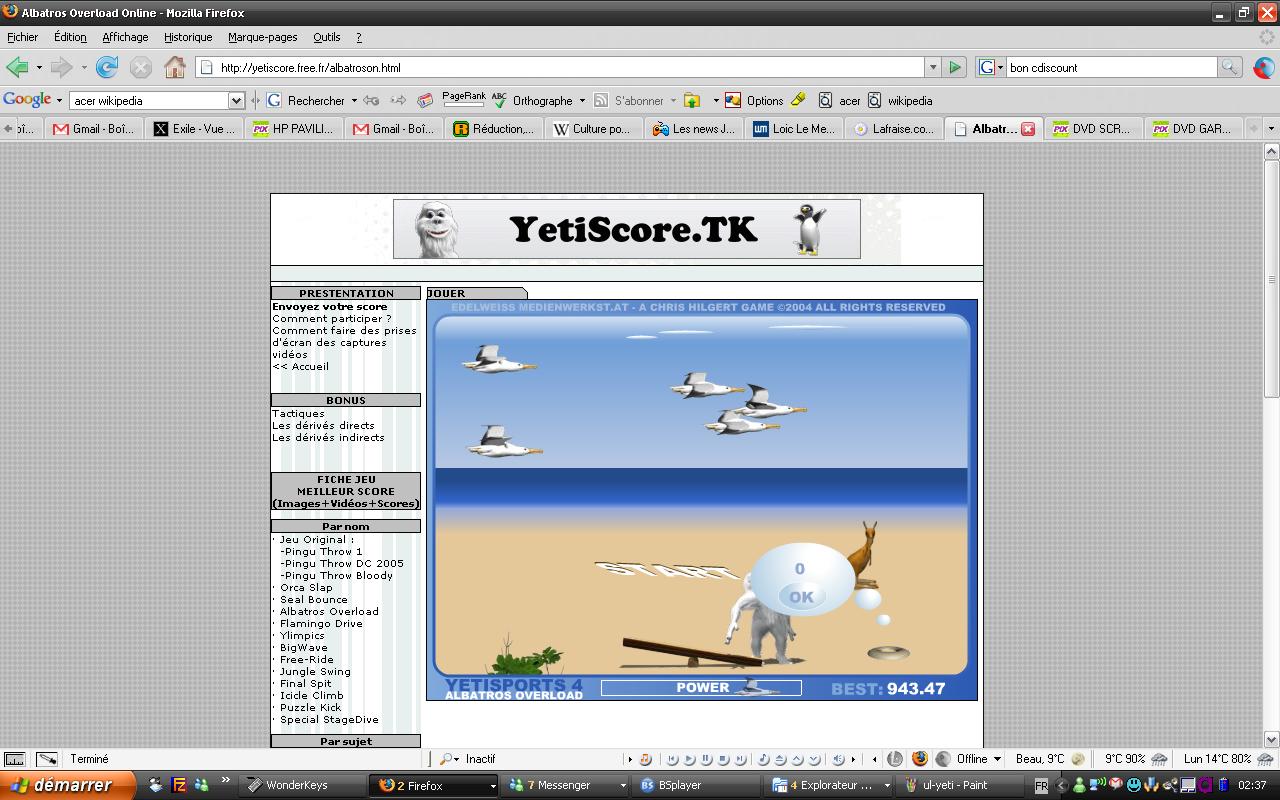Open Google toolbar Options
This screenshot has height=800, width=1280.
(x=755, y=100)
